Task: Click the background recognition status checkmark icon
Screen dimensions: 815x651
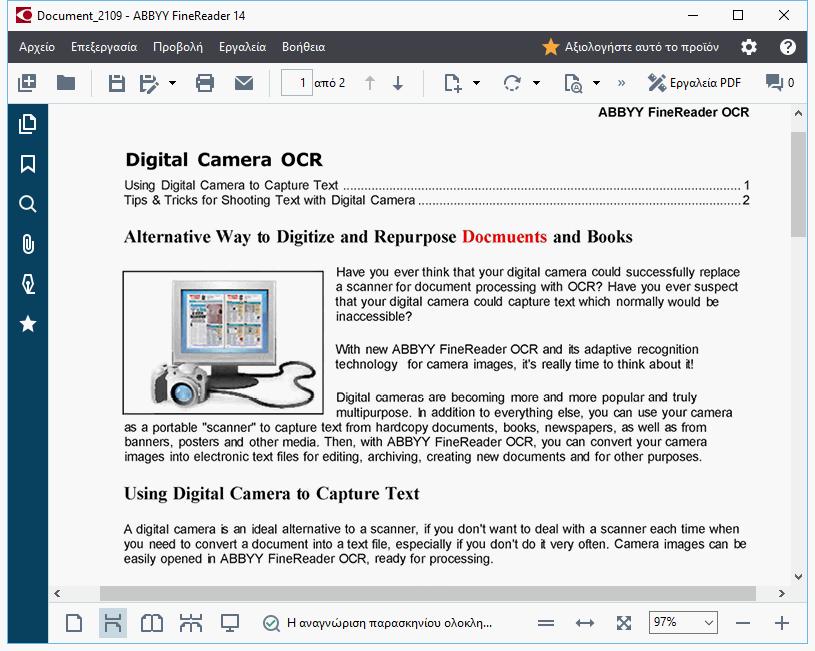Action: pyautogui.click(x=271, y=623)
